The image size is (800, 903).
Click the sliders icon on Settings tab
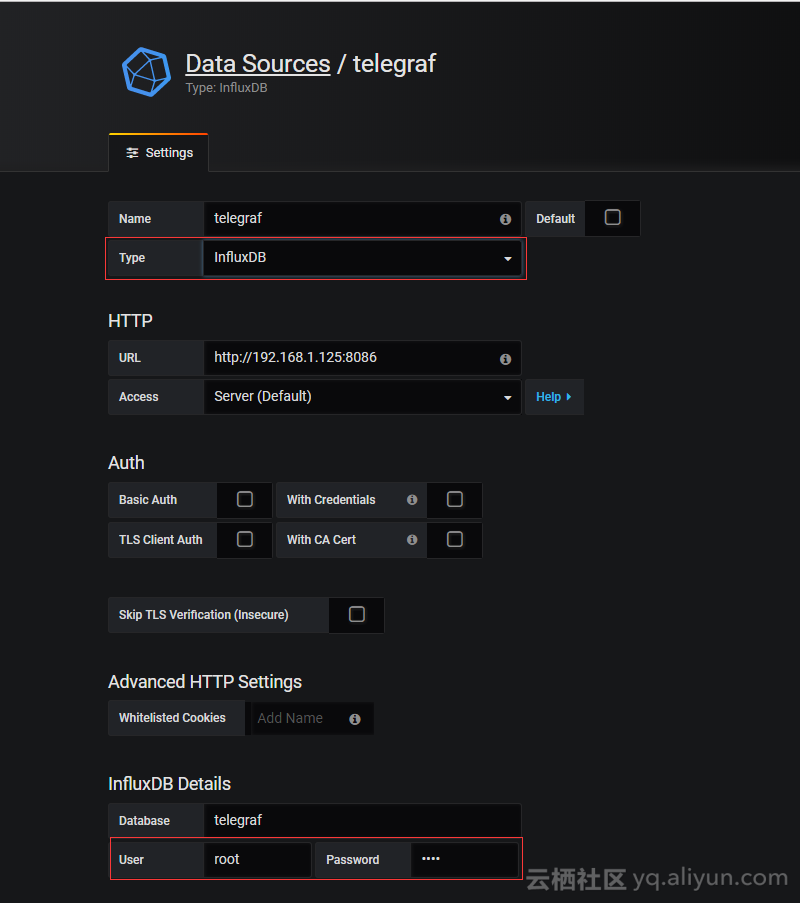(132, 153)
